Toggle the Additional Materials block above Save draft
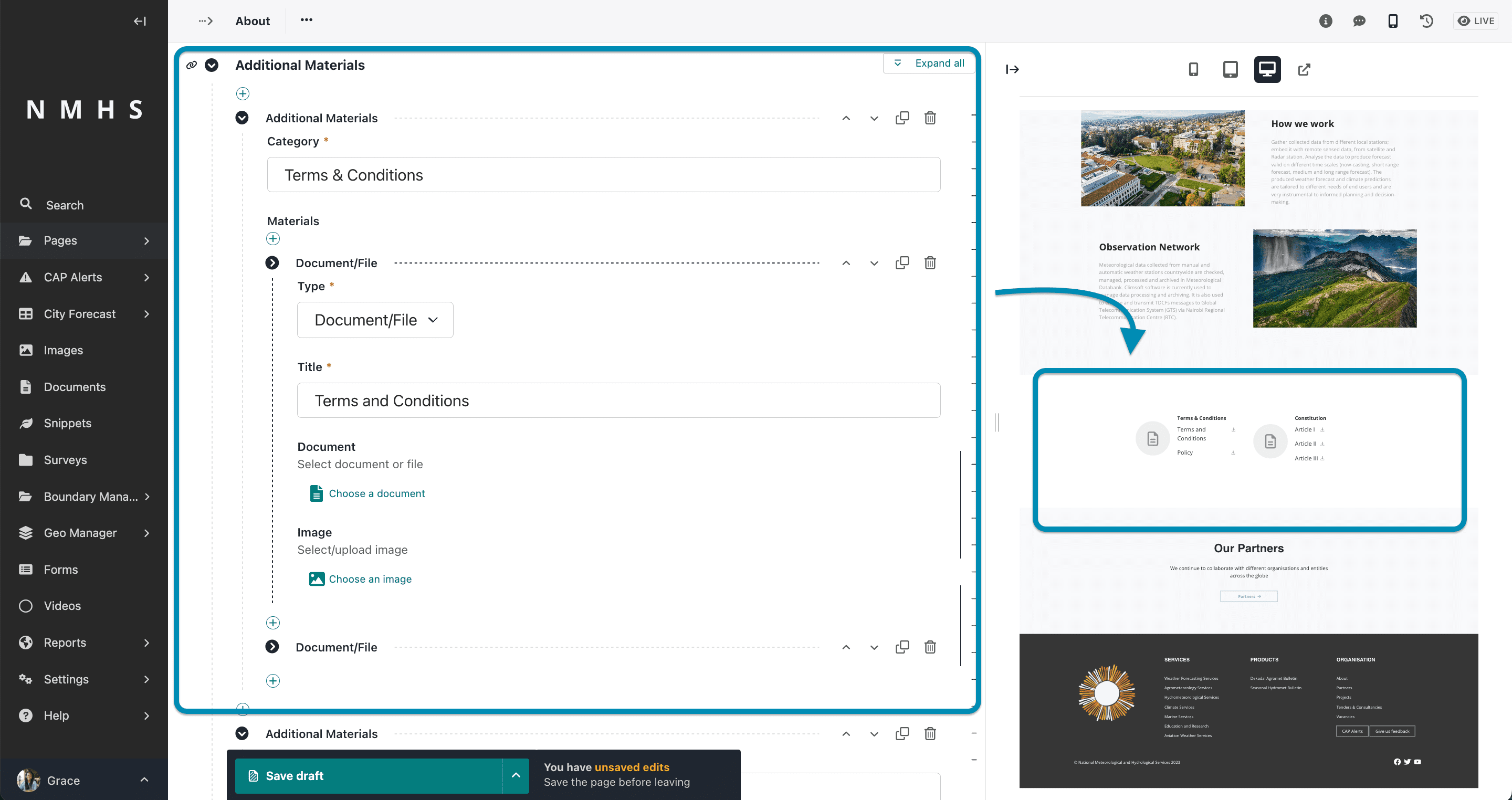 [242, 733]
